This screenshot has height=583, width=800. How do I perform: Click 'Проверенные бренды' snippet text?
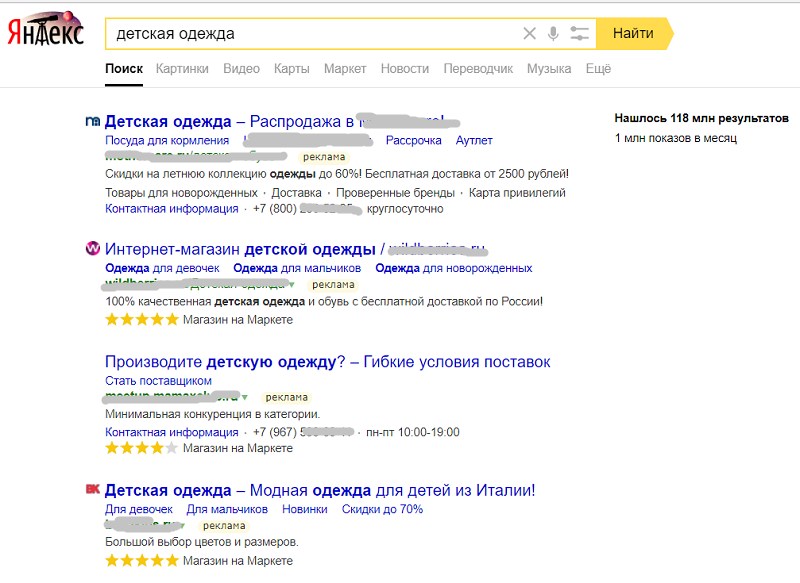395,193
